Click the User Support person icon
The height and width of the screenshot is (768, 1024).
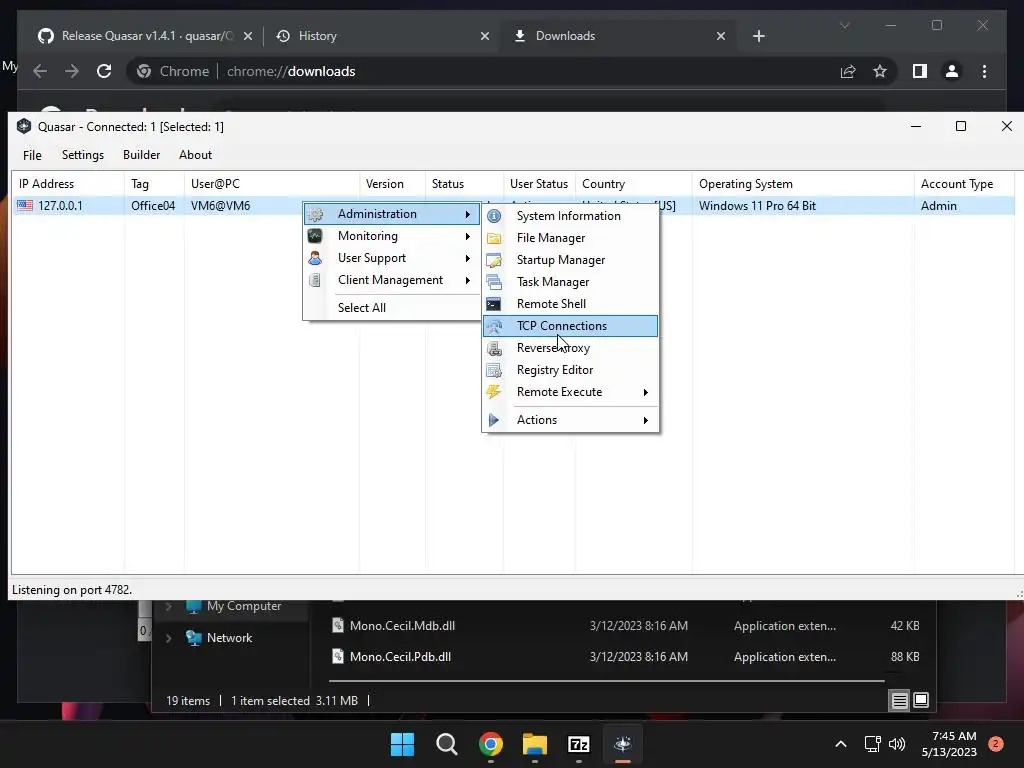click(315, 258)
